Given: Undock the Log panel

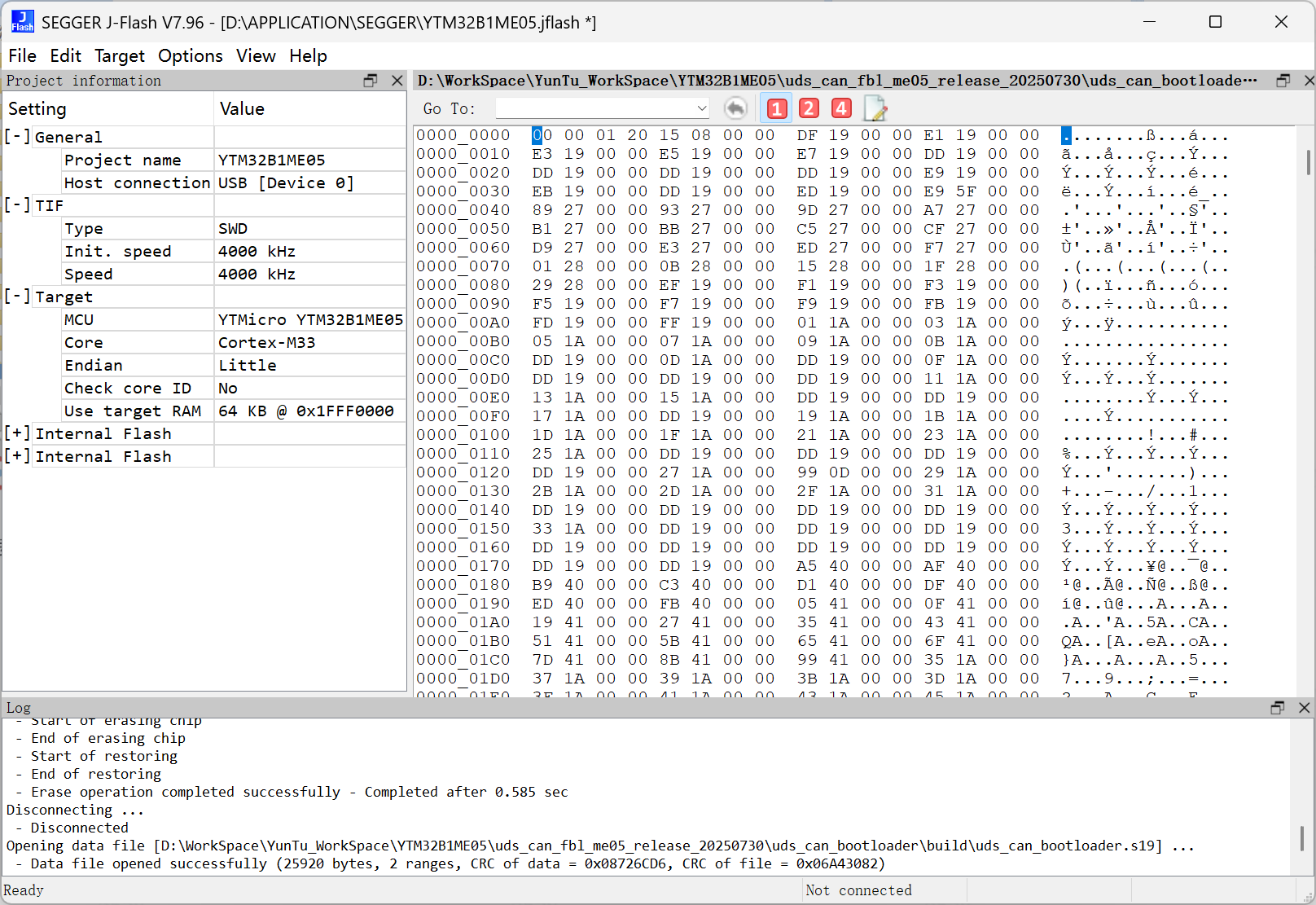Looking at the screenshot, I should [x=1278, y=708].
